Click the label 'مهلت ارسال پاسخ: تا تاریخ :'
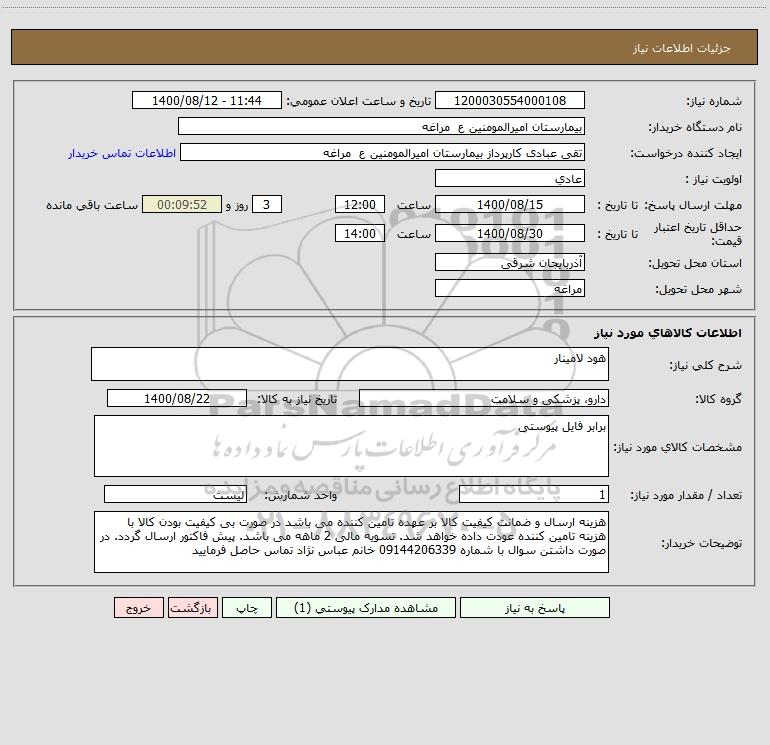Screen dimensions: 770x745 (670, 205)
